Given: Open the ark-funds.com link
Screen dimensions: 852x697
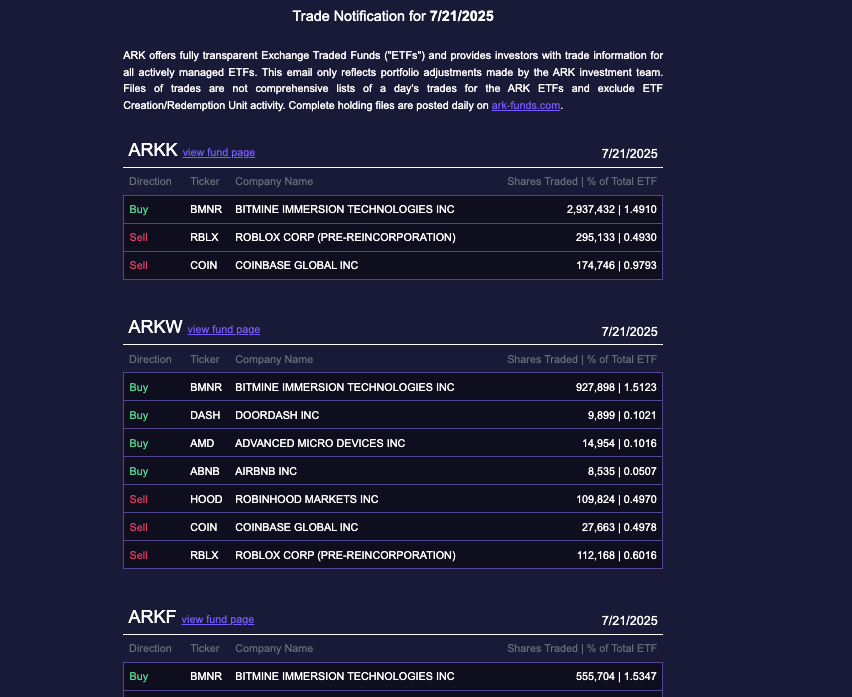Looking at the screenshot, I should [526, 106].
